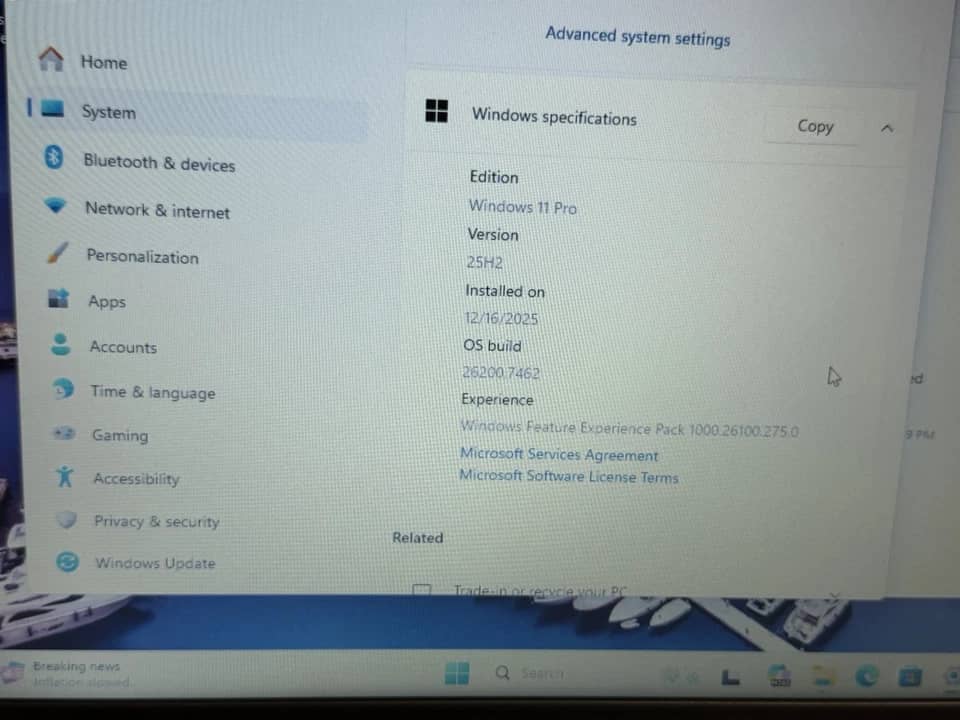Select the 12/16/2025 install date
This screenshot has width=960, height=720.
click(x=501, y=318)
